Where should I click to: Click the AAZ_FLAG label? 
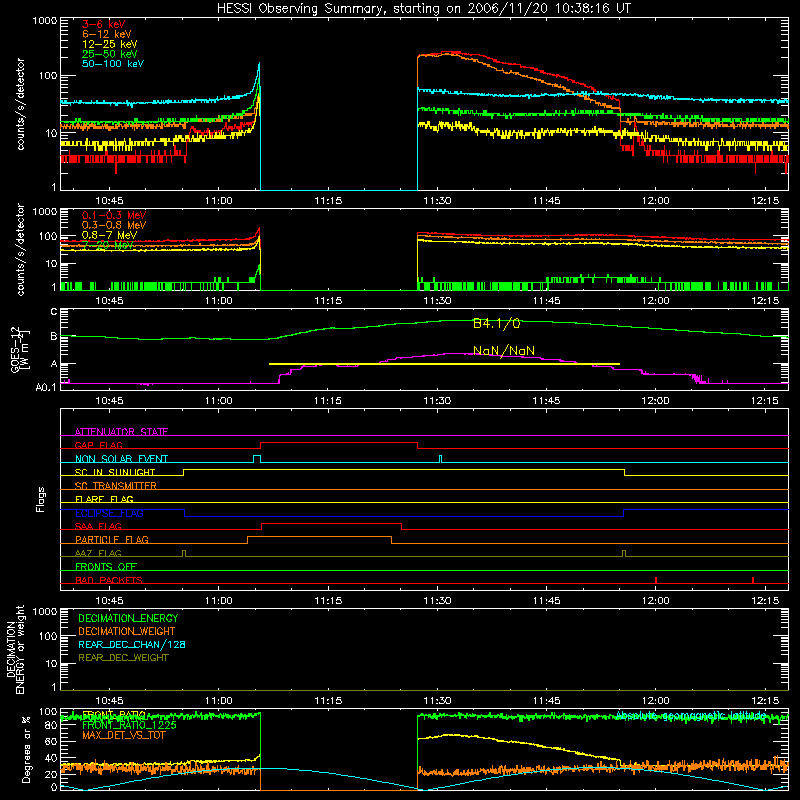[98, 553]
